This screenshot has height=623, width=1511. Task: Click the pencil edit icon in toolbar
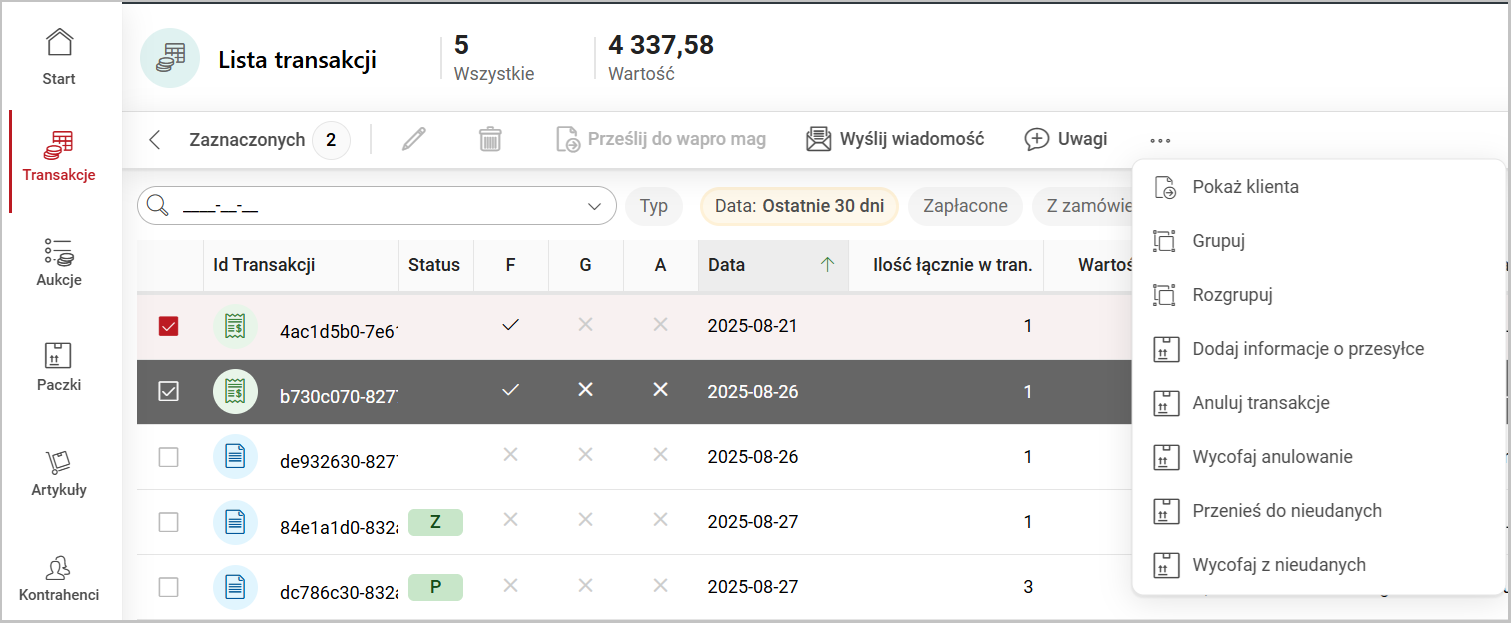[413, 139]
